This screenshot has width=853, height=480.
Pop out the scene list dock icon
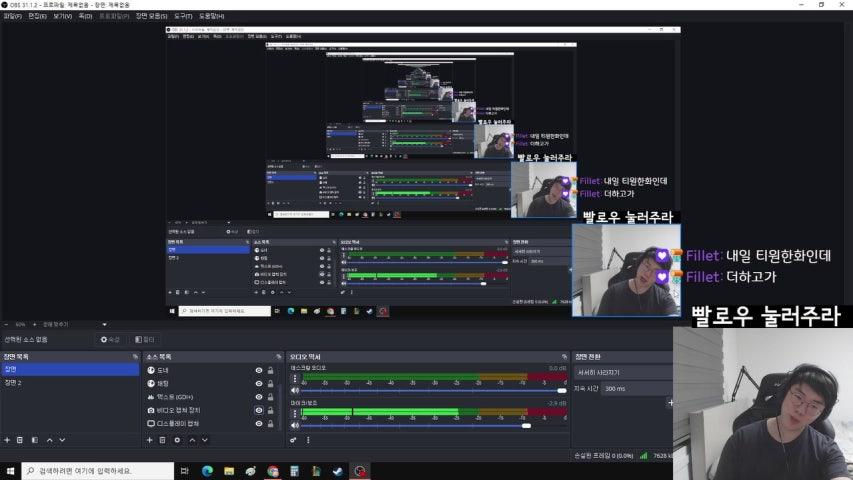(135, 356)
